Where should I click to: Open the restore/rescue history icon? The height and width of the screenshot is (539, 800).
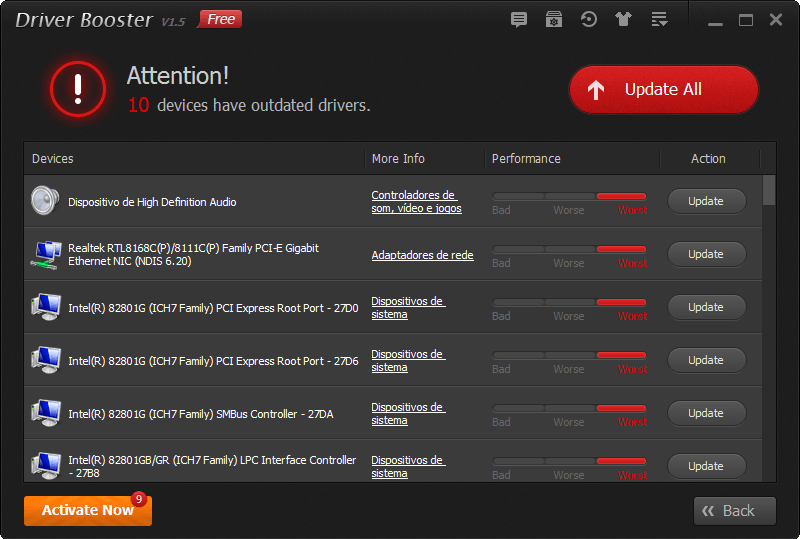click(x=589, y=20)
